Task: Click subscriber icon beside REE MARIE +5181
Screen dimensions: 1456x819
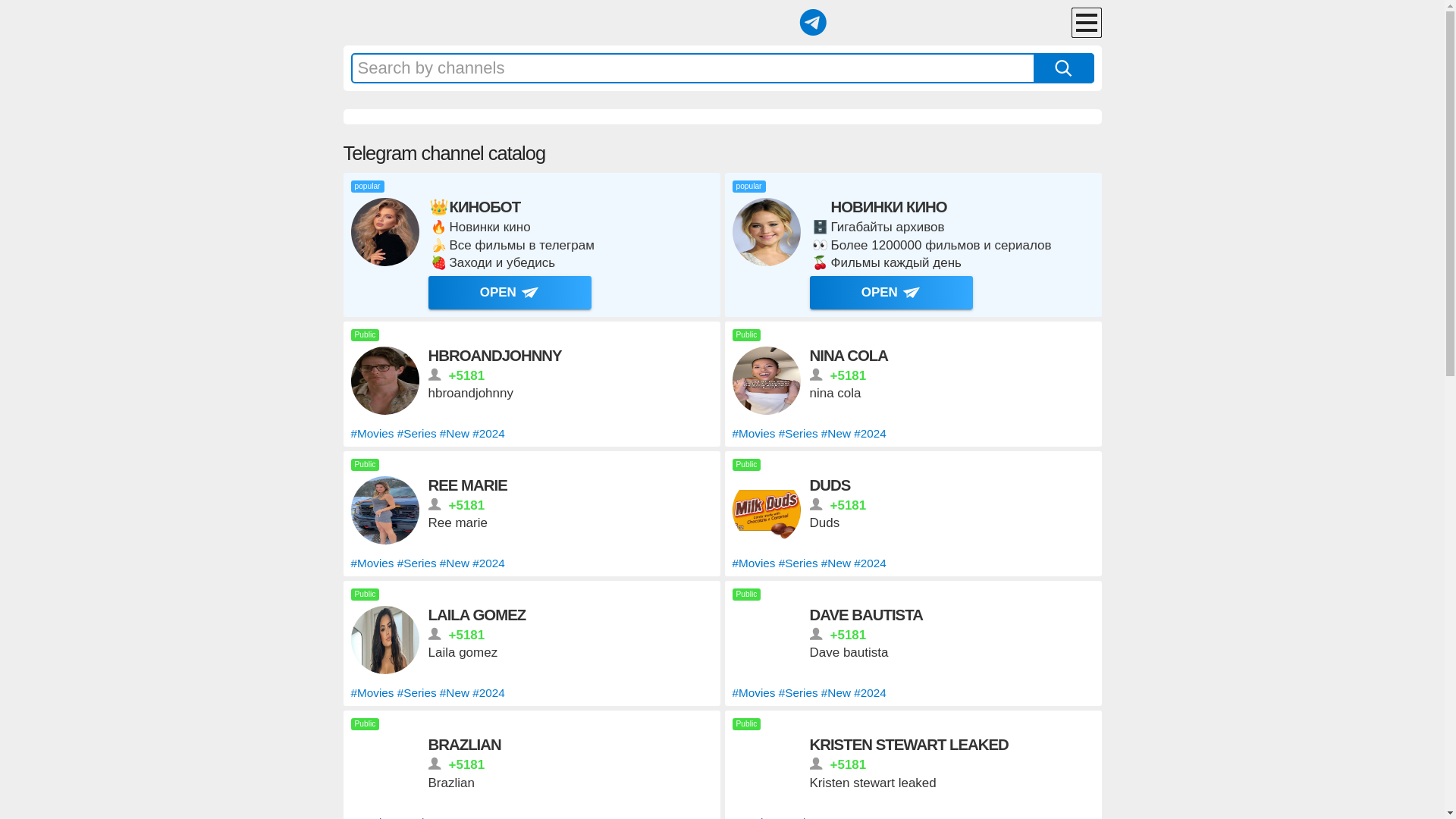Action: coord(435,504)
